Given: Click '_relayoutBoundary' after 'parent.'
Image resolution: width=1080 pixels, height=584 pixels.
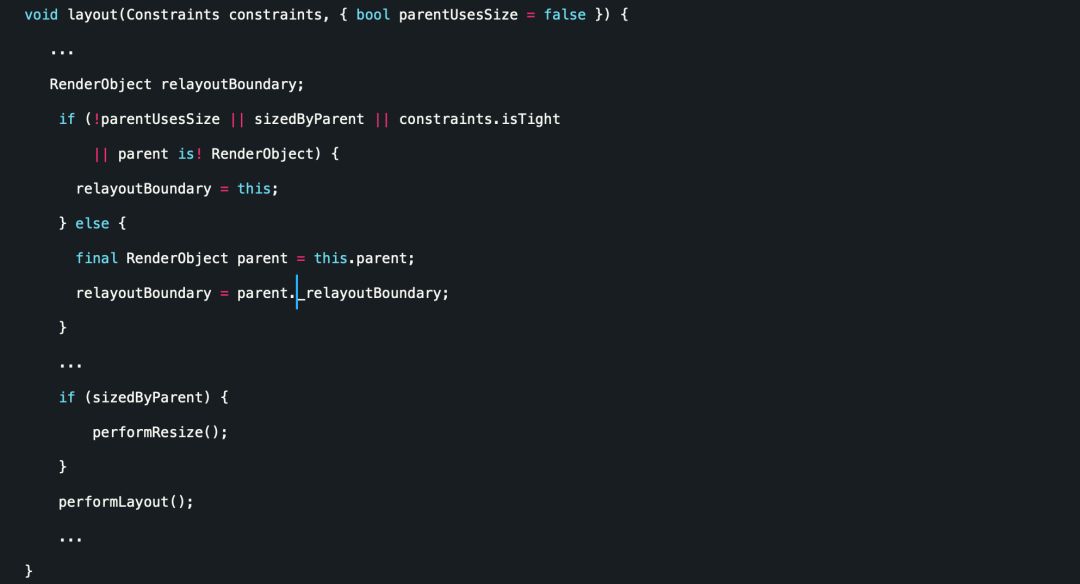Looking at the screenshot, I should pos(369,293).
